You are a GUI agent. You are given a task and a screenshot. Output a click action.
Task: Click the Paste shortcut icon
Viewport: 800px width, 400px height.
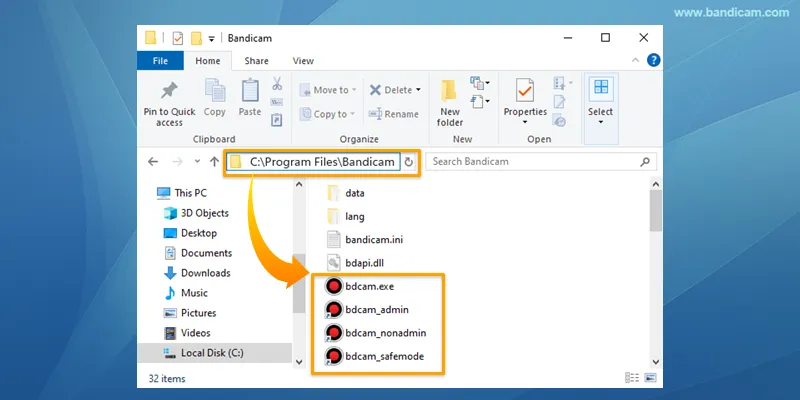(277, 120)
